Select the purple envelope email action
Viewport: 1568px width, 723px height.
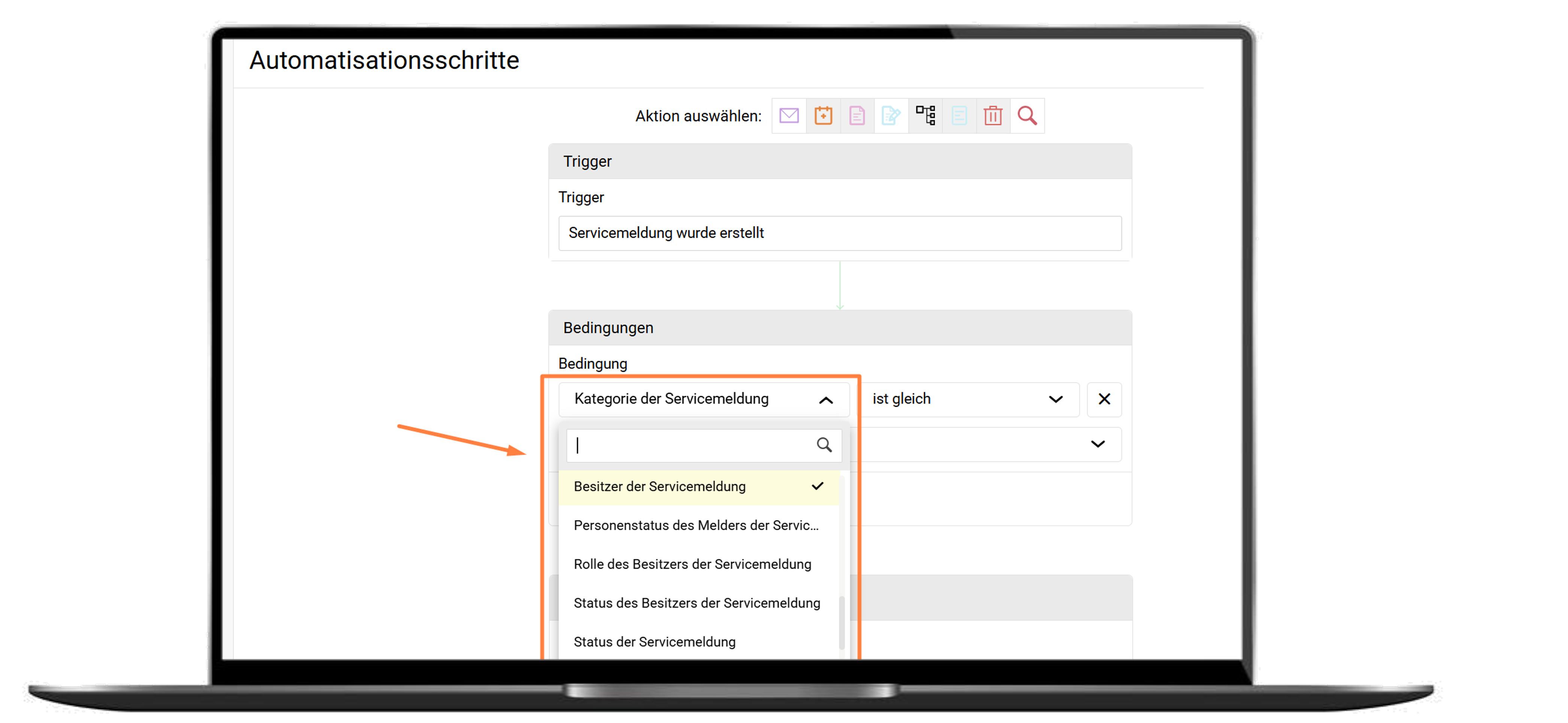coord(789,116)
